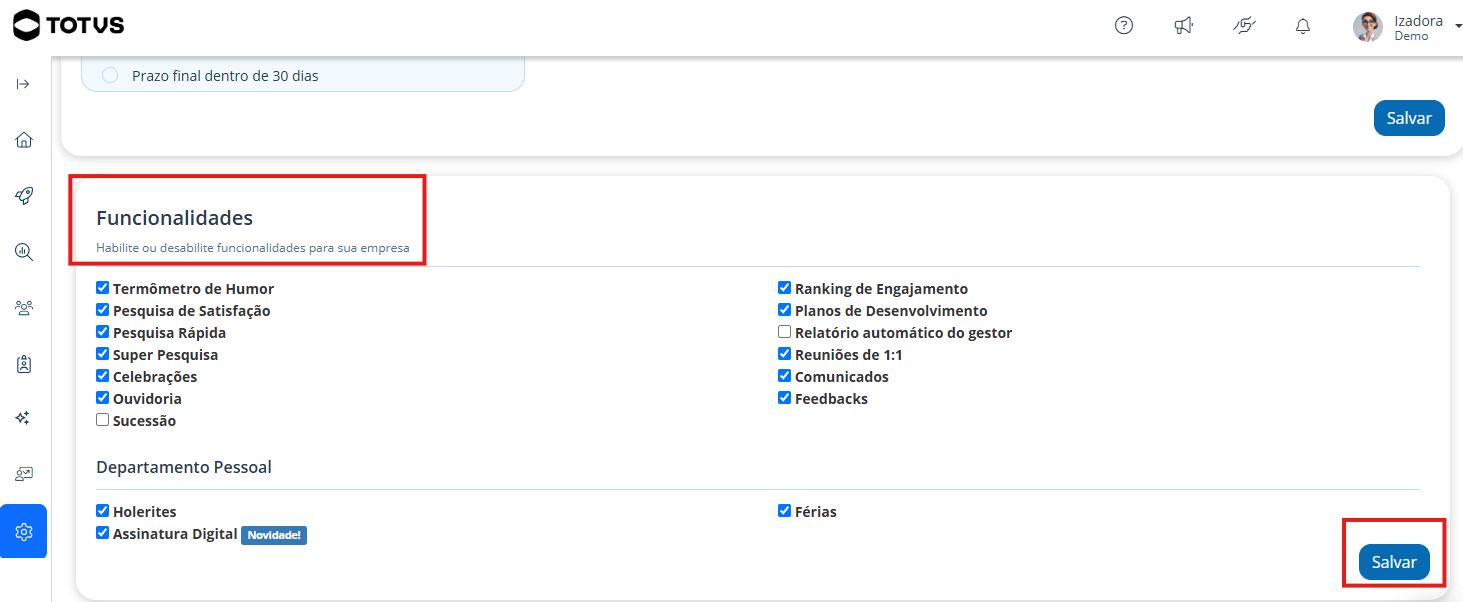Click Izadora's profile avatar
Viewport: 1463px width, 602px height.
pyautogui.click(x=1368, y=27)
